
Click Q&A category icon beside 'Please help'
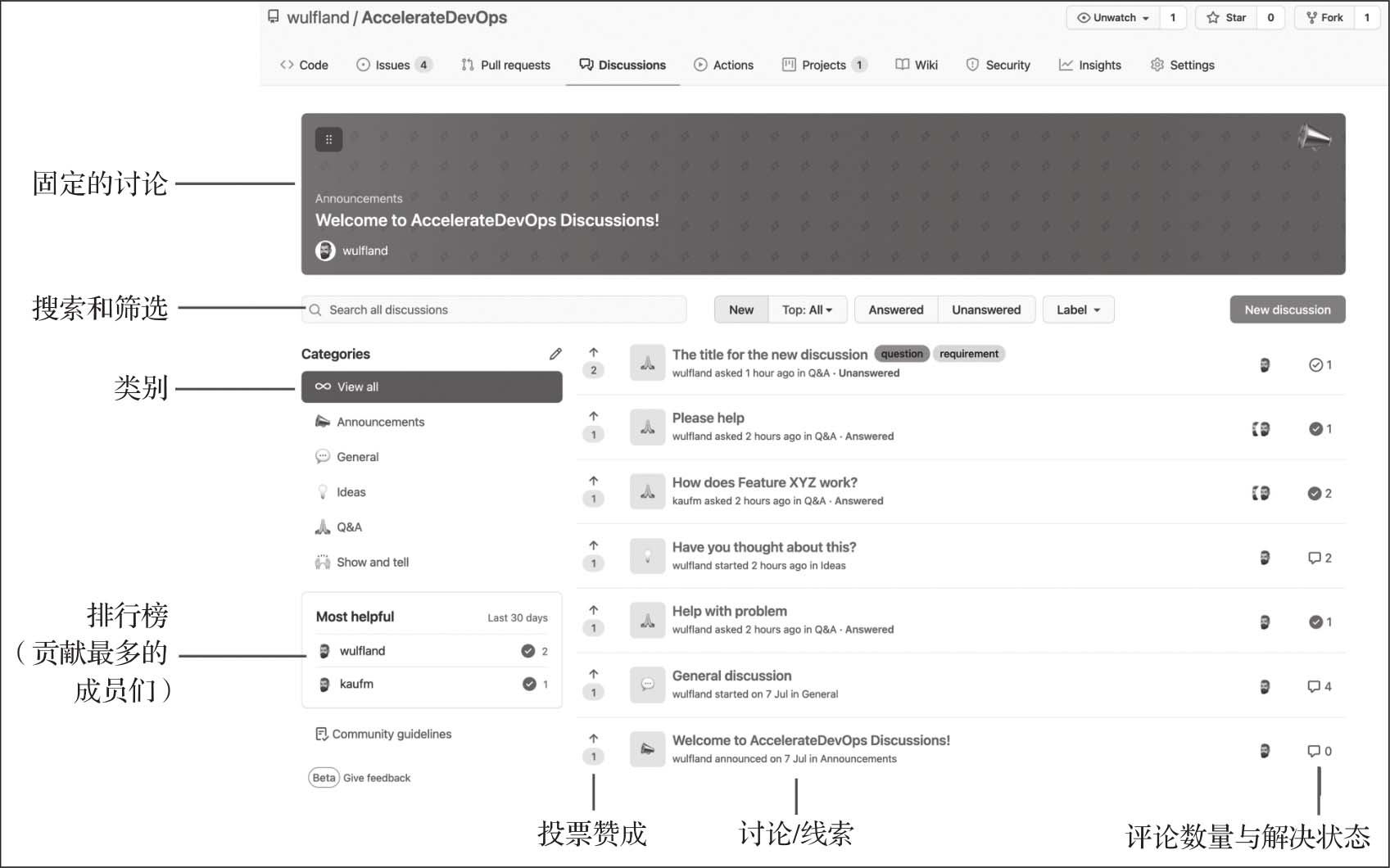click(647, 427)
